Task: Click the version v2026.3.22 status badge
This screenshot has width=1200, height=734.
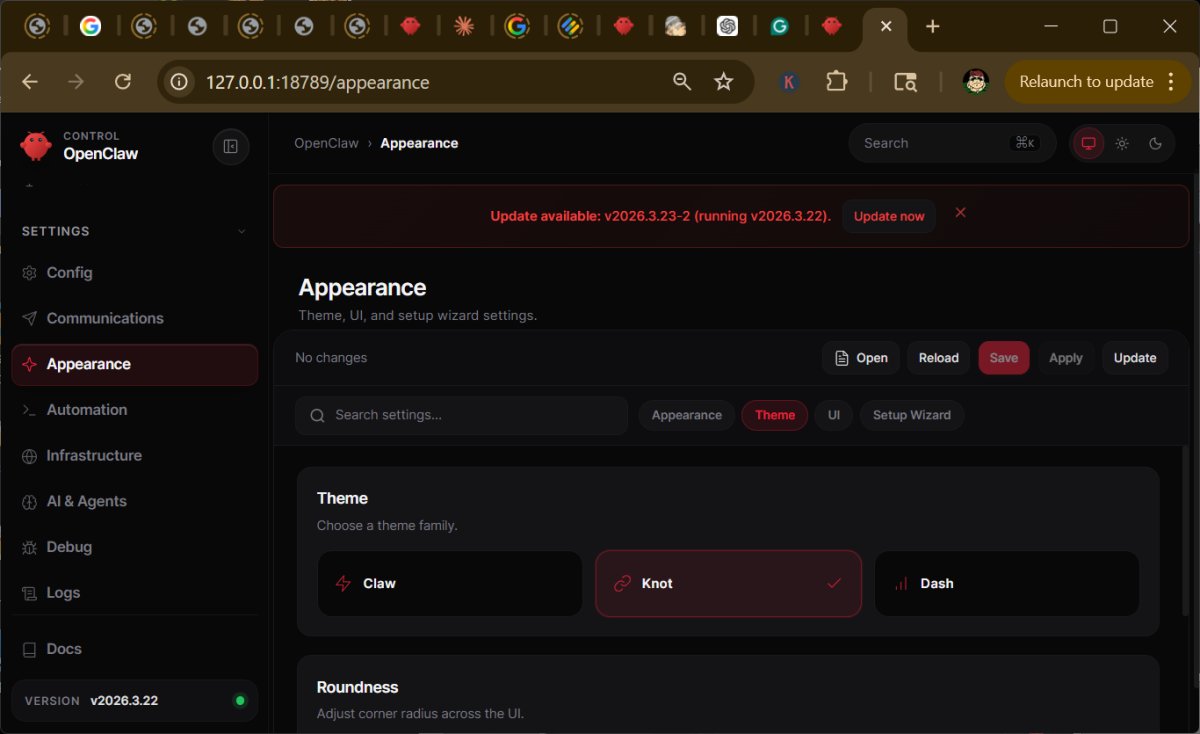Action: (x=134, y=701)
